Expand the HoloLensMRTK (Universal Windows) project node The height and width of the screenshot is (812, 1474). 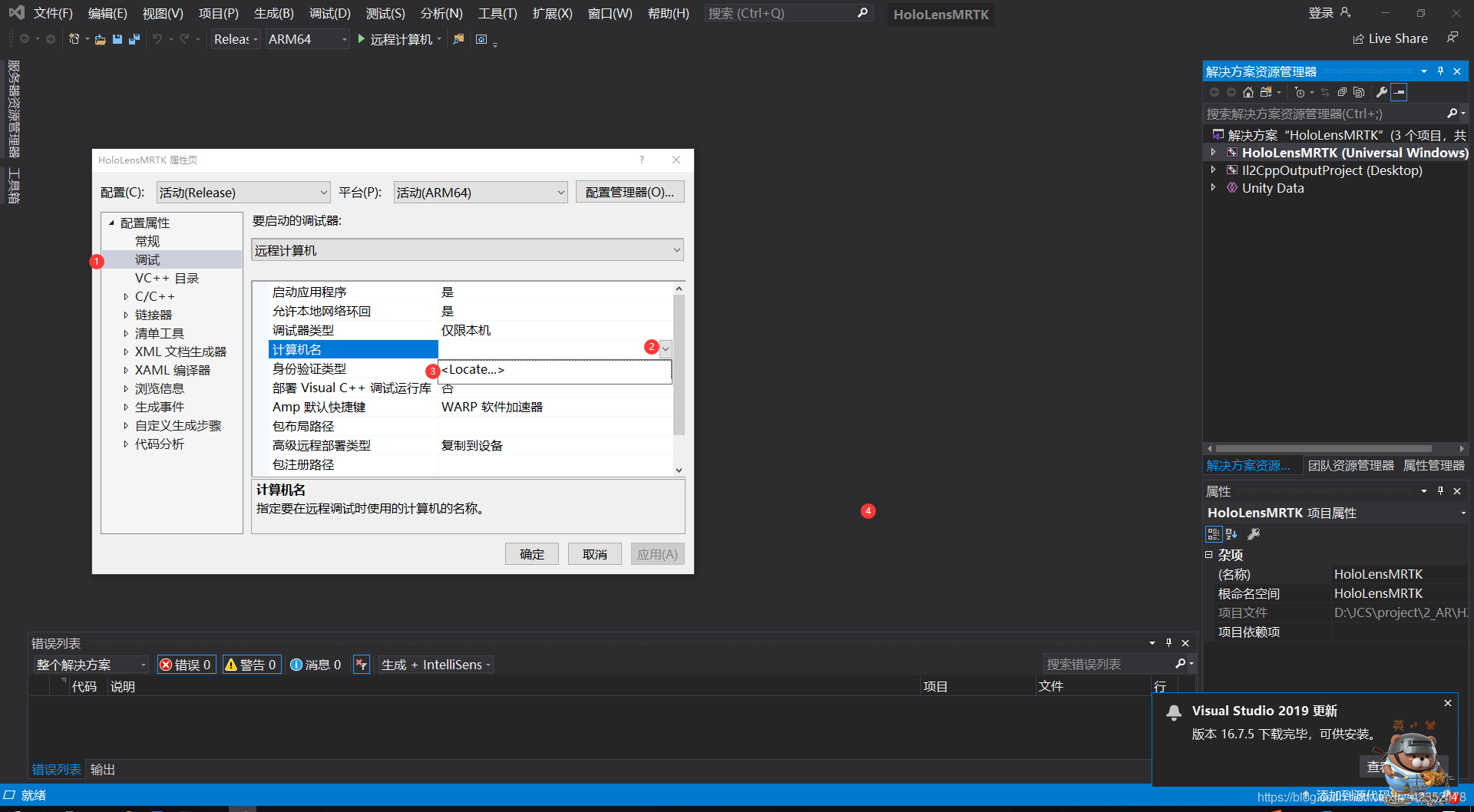coord(1213,153)
